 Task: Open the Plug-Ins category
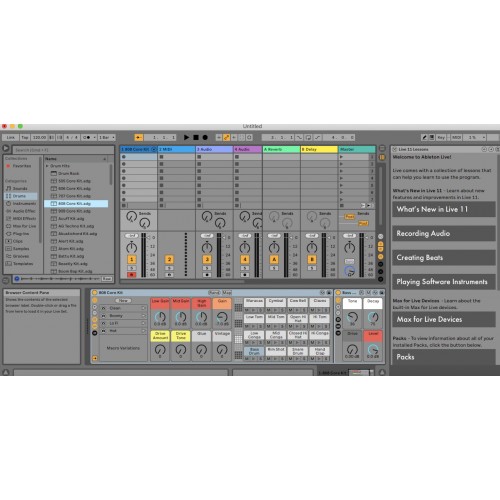[21, 234]
